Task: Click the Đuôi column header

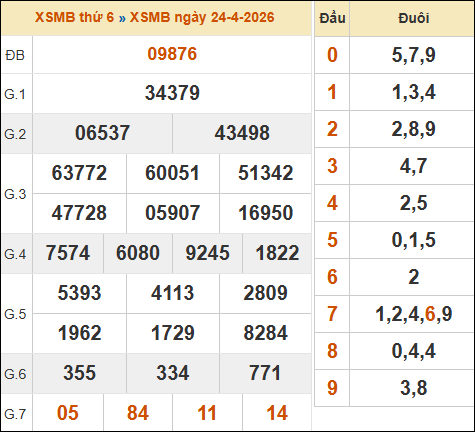Action: (413, 18)
